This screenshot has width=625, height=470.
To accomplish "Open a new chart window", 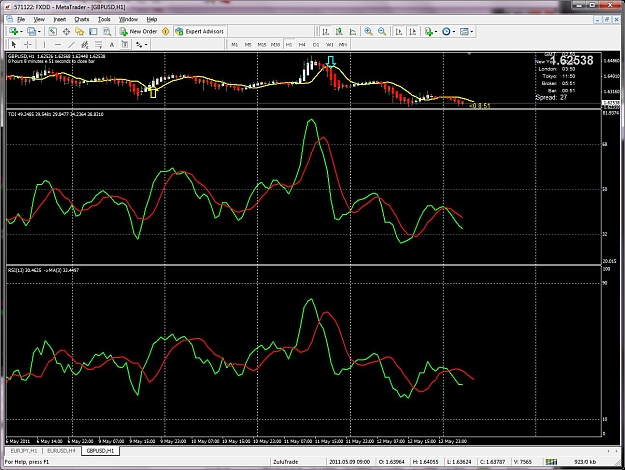I will [14, 31].
